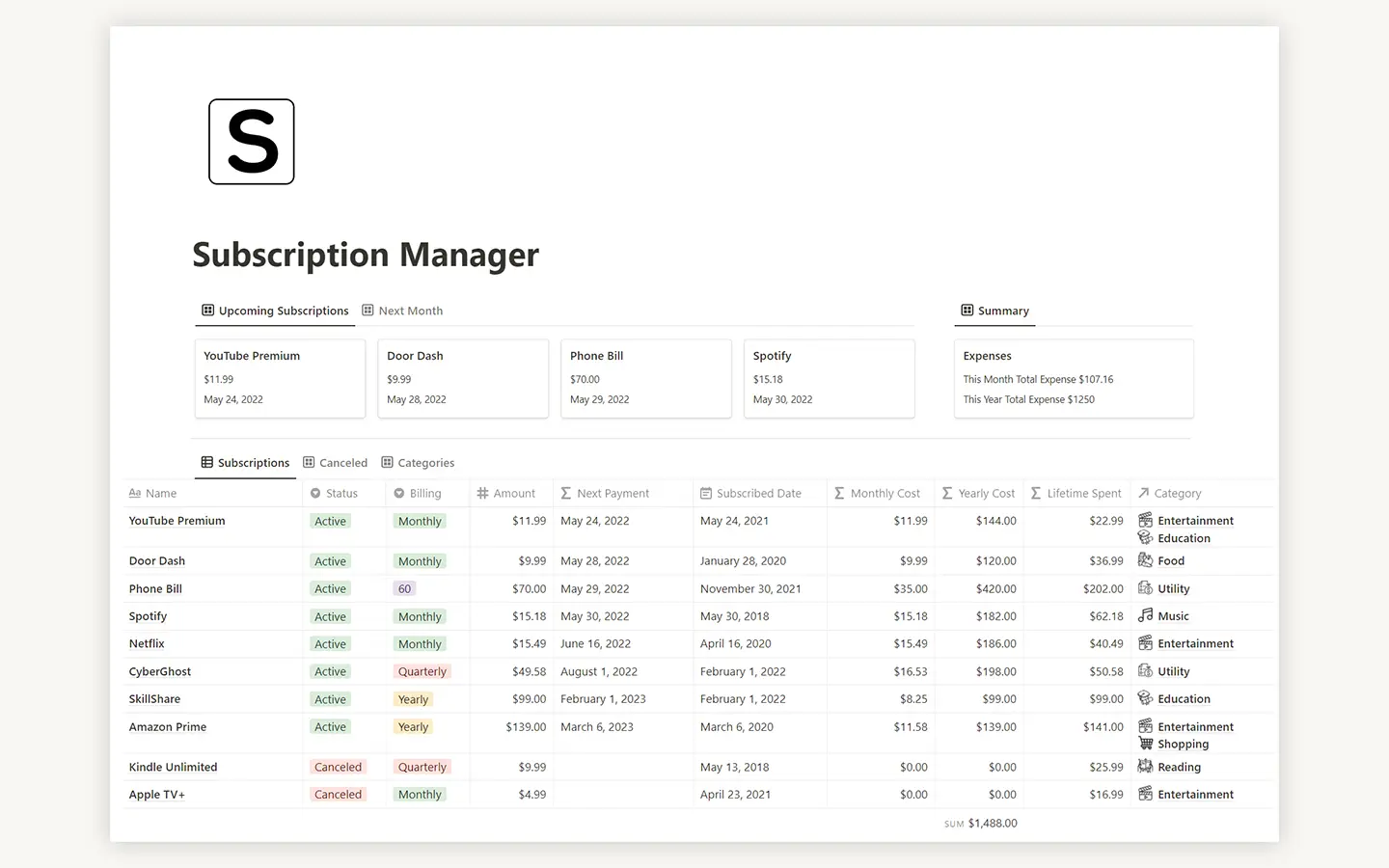Switch to the Upcoming Subscriptions tab
Viewport: 1389px width, 868px height.
(x=275, y=311)
